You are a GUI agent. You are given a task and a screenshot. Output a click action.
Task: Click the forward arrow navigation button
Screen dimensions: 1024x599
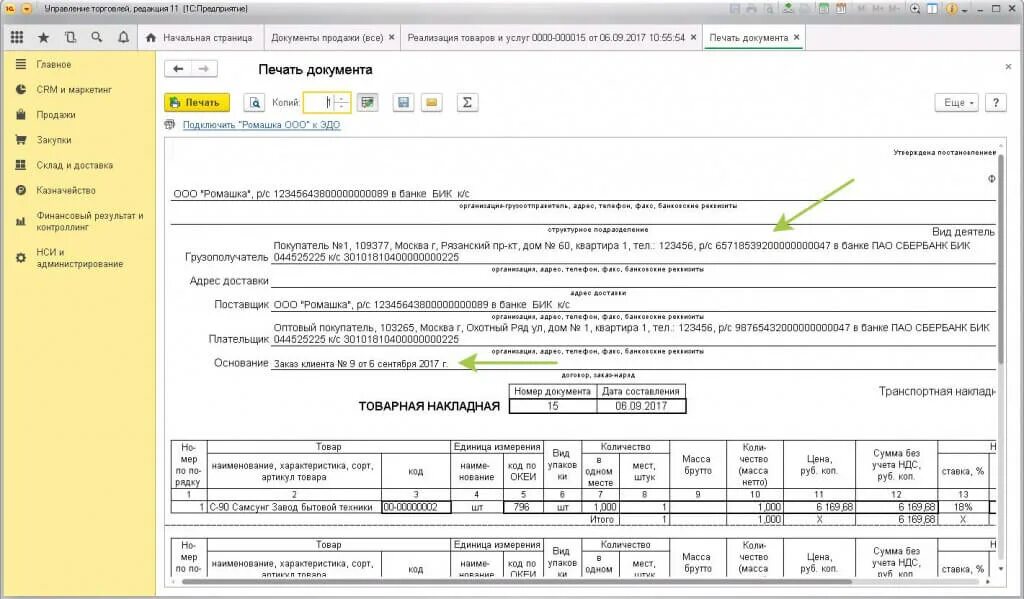point(204,69)
